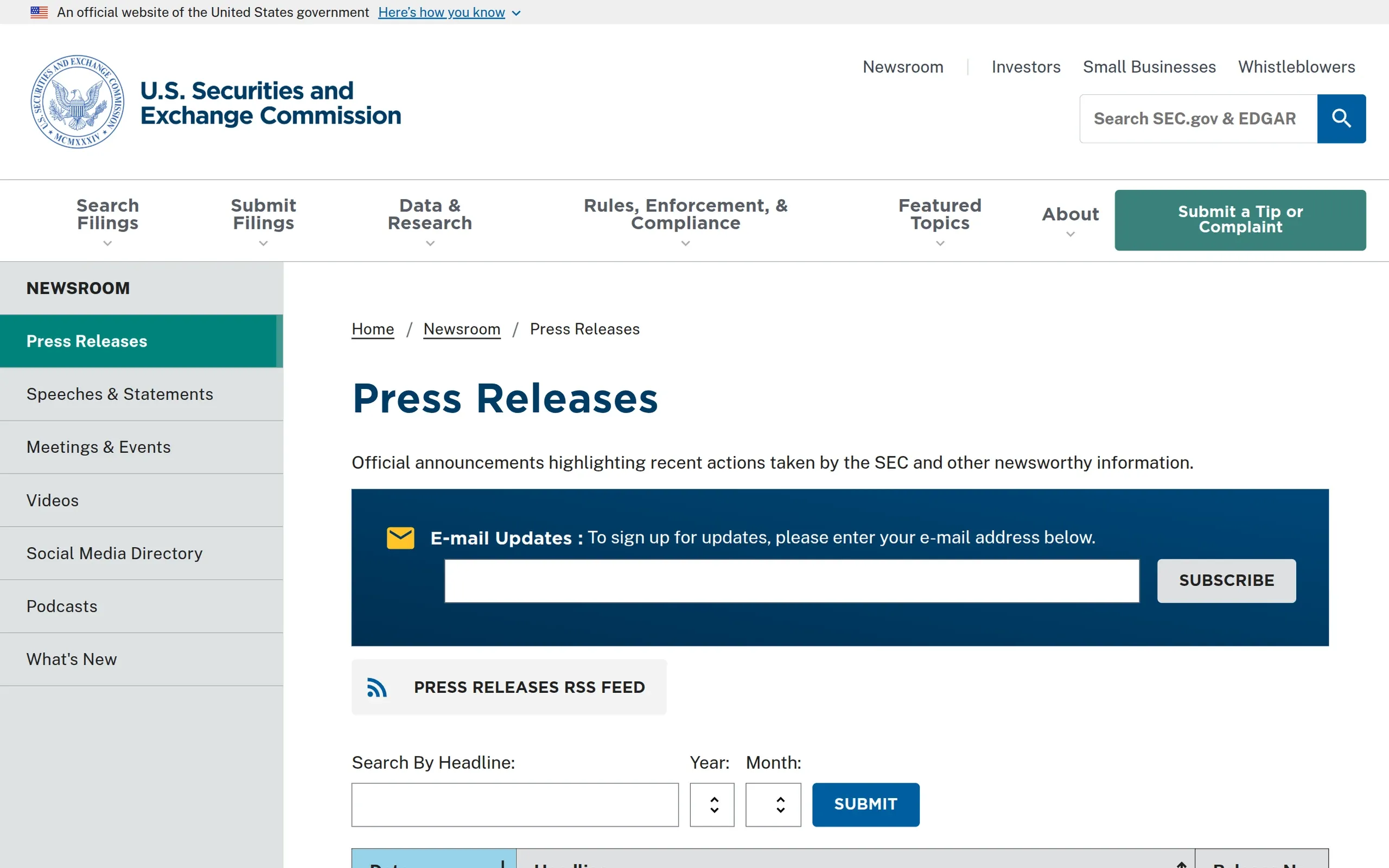Focus the Search By Headline field
Viewport: 1389px width, 868px height.
515,805
